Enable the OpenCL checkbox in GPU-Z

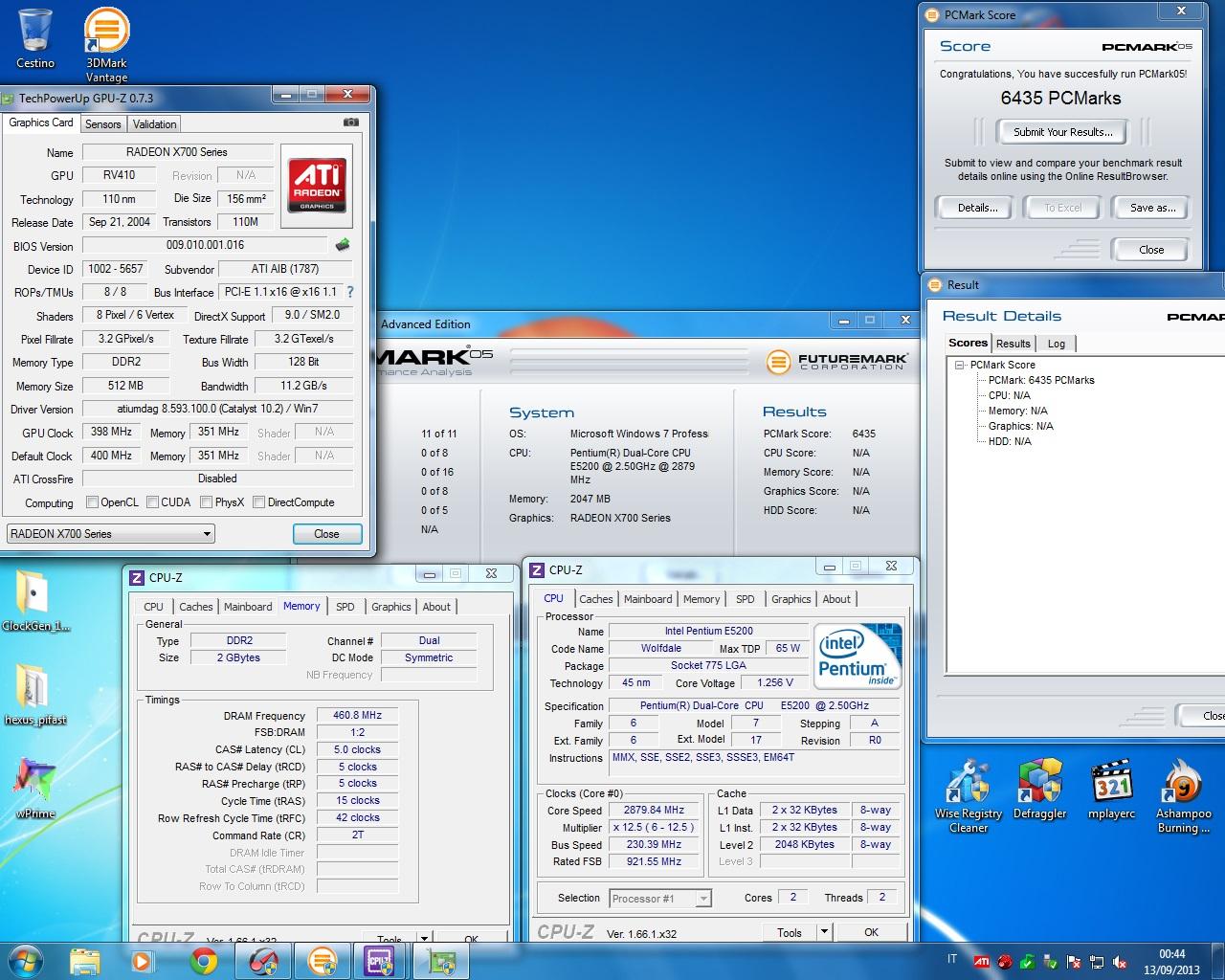click(x=92, y=502)
